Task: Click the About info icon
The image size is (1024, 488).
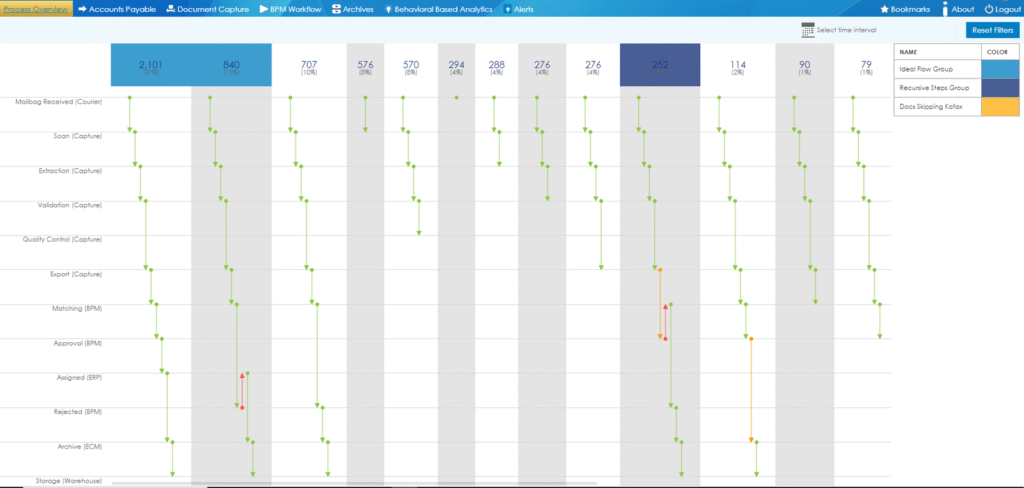Action: [943, 9]
